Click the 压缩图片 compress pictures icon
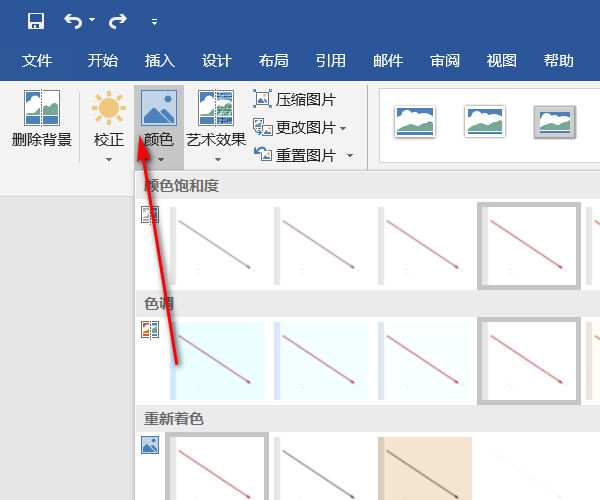This screenshot has height=500, width=600. point(262,99)
